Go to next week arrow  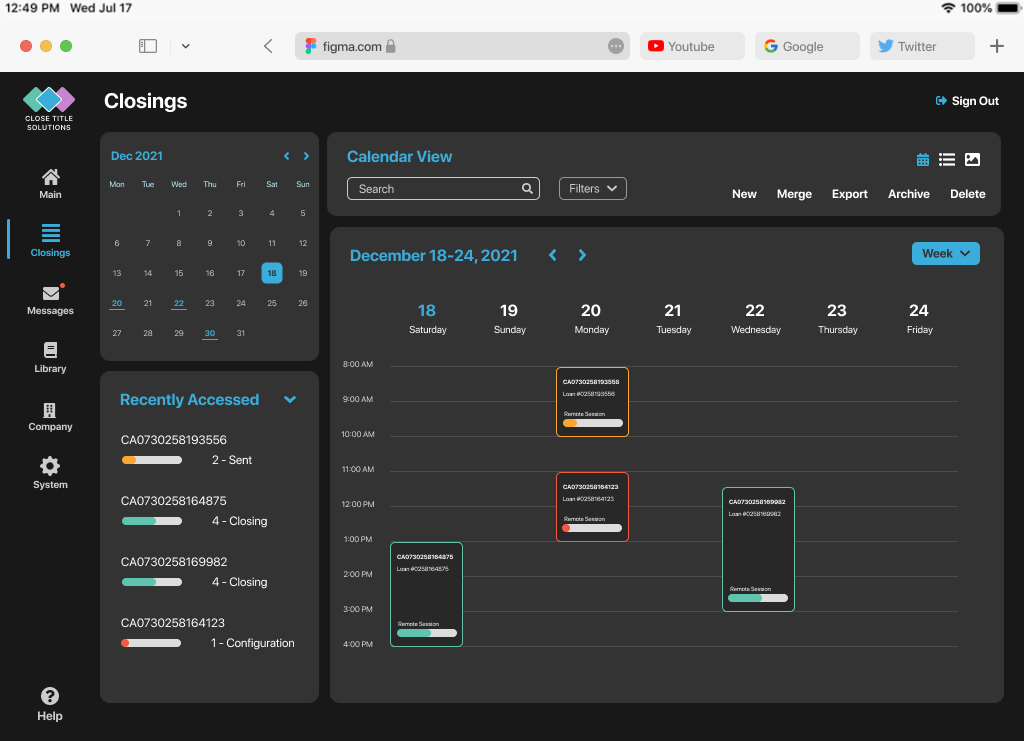tap(582, 256)
